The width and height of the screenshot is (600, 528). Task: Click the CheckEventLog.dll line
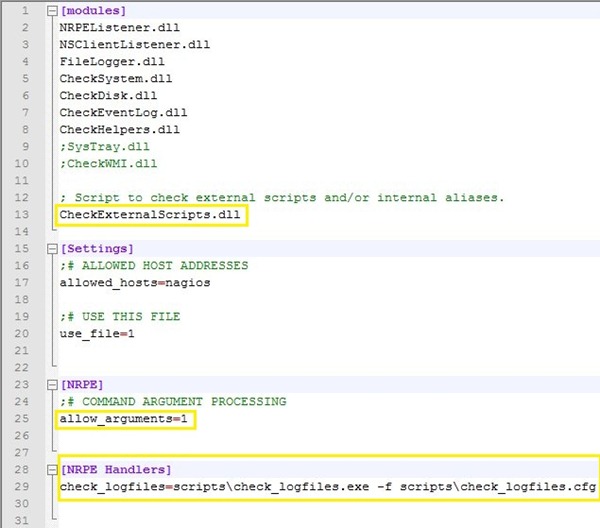[x=123, y=112]
